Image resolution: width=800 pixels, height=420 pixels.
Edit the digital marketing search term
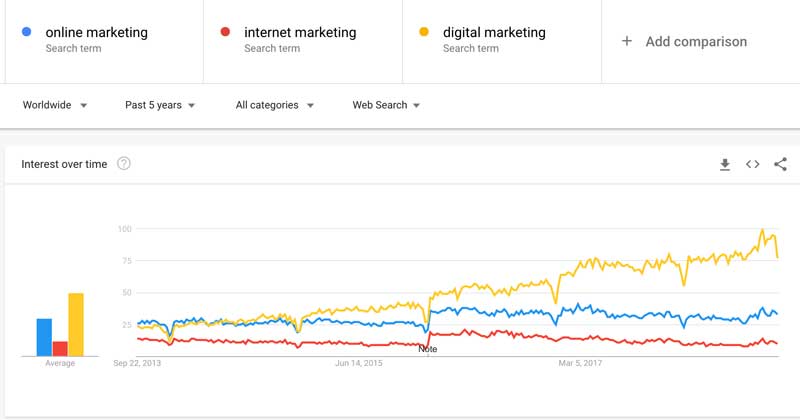pos(494,32)
